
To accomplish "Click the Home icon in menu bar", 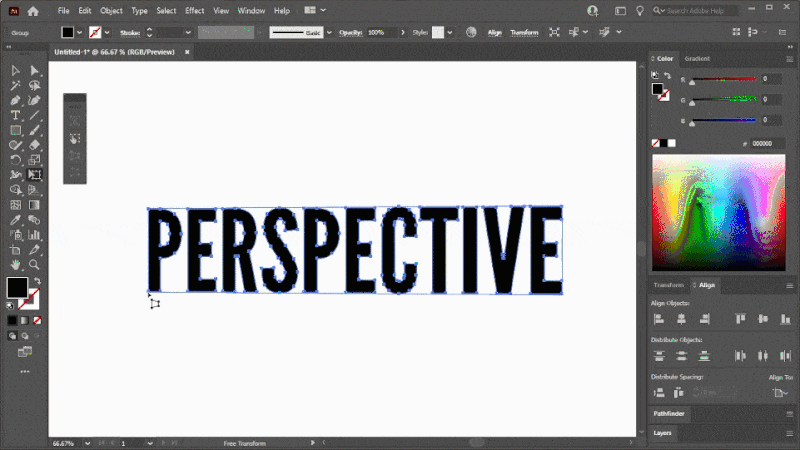I will pos(33,11).
